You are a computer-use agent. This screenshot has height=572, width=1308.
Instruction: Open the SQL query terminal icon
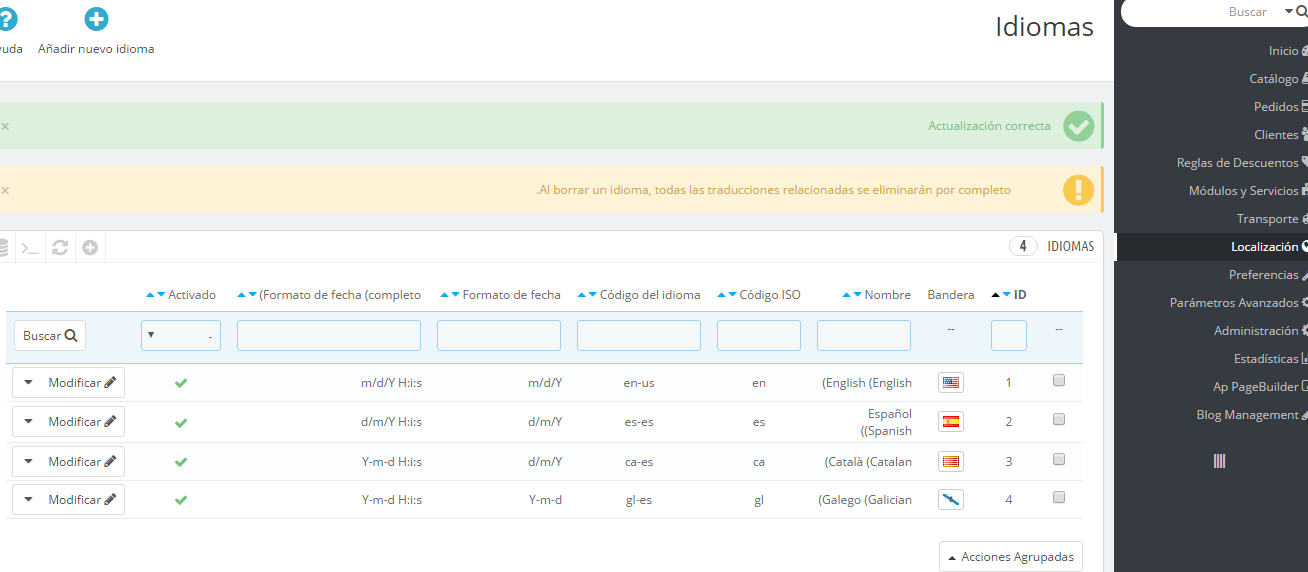click(x=31, y=247)
